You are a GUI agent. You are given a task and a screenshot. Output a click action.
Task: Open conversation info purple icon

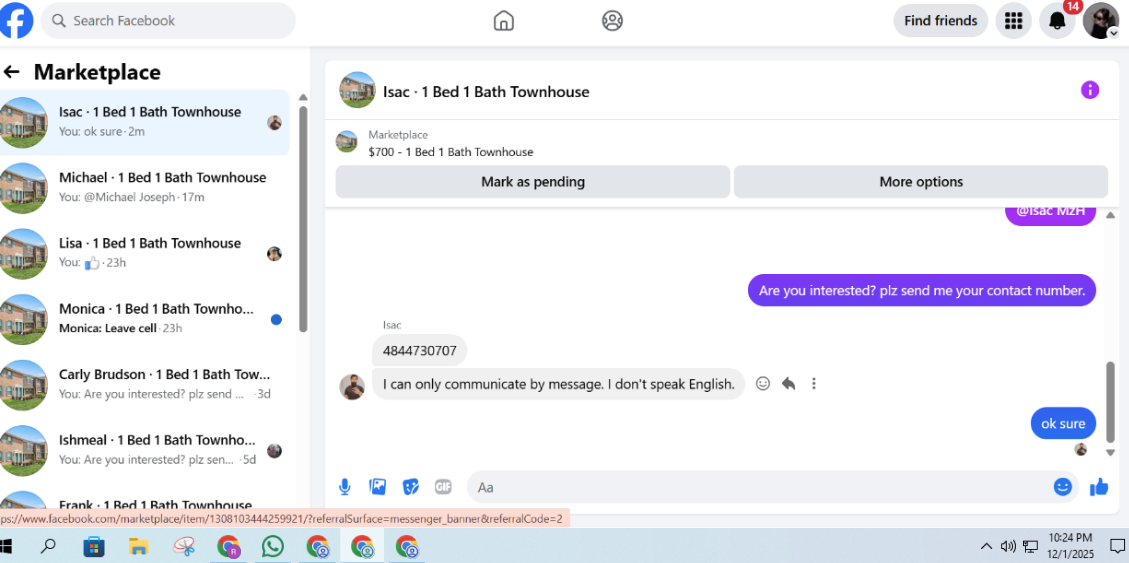pos(1090,90)
